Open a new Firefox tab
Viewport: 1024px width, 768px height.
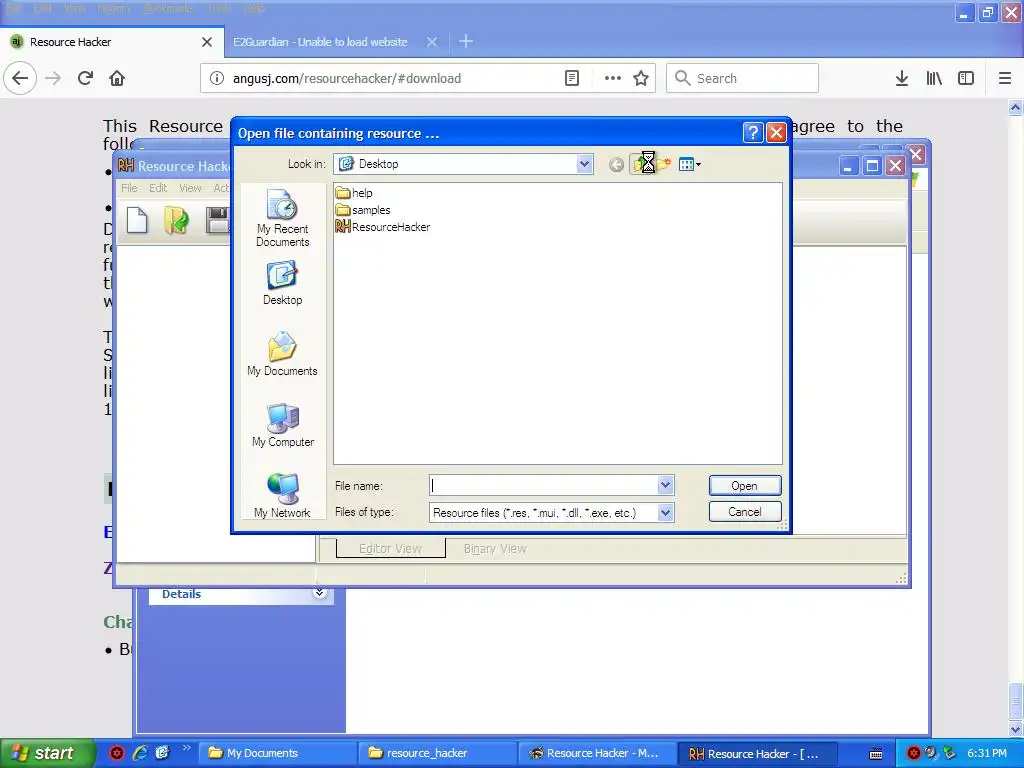click(x=466, y=42)
